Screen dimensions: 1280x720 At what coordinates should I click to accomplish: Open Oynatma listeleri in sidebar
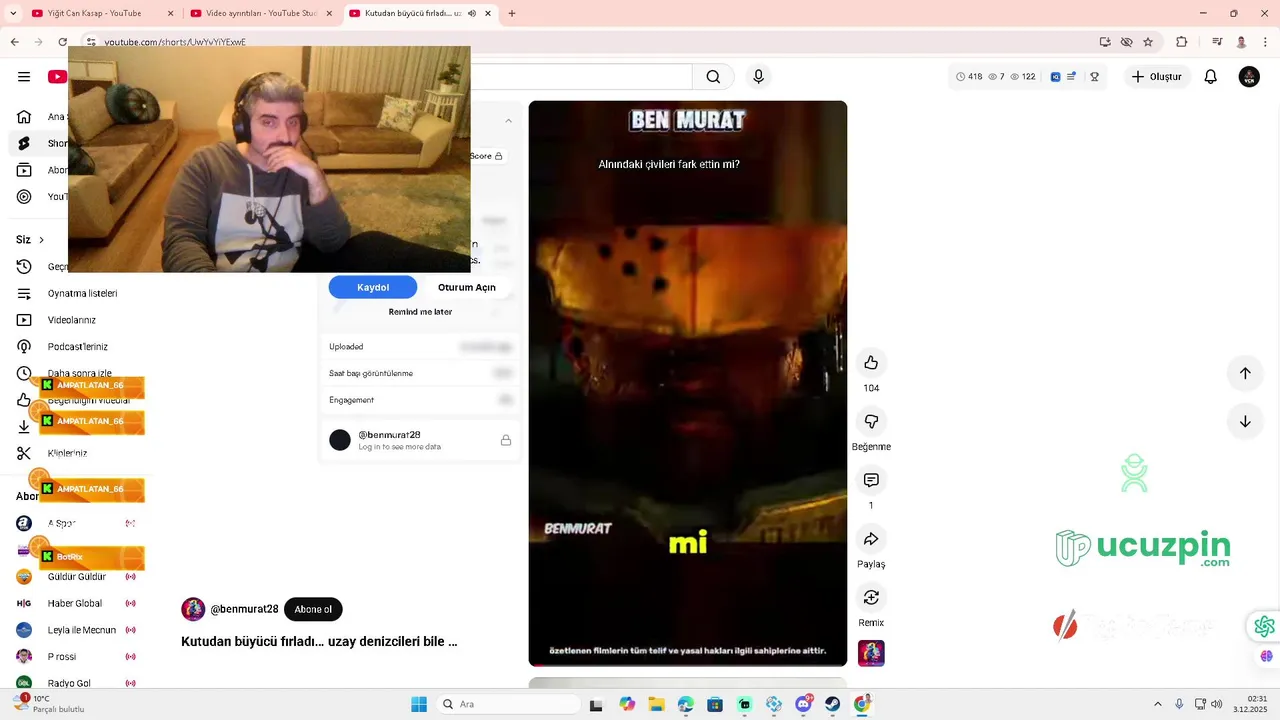coord(82,294)
